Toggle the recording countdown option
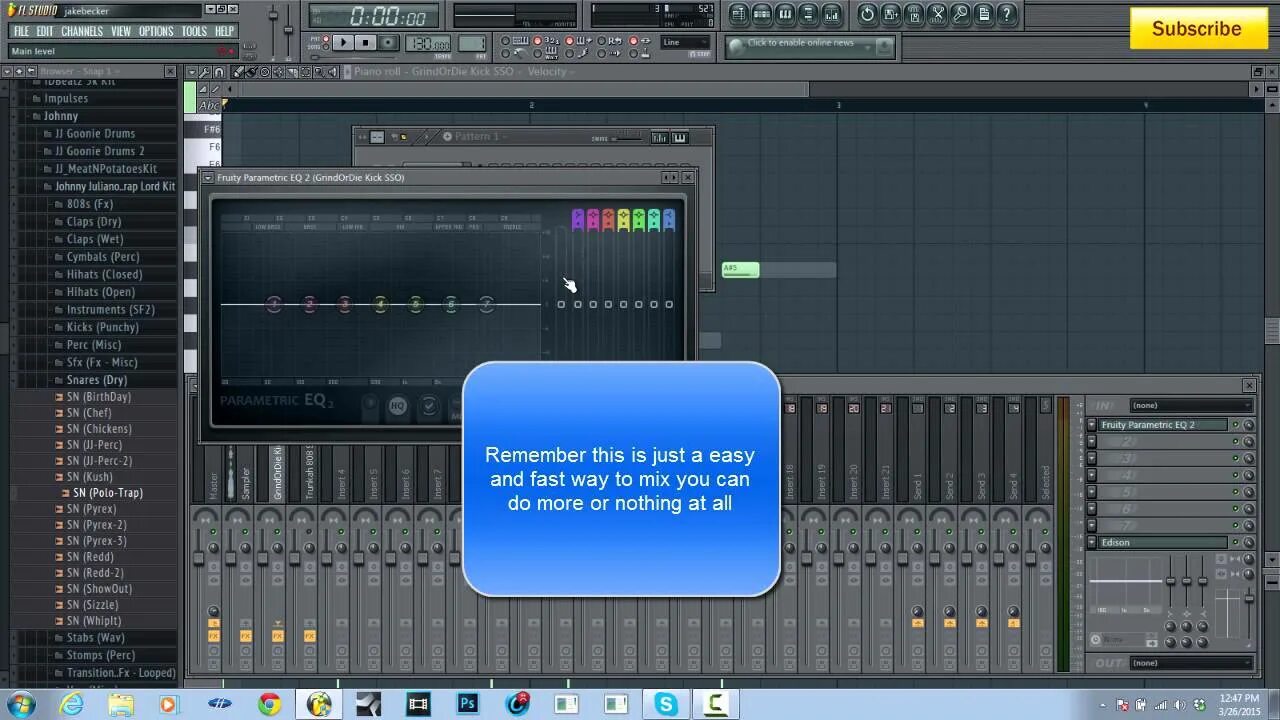This screenshot has width=1280, height=720. click(537, 40)
